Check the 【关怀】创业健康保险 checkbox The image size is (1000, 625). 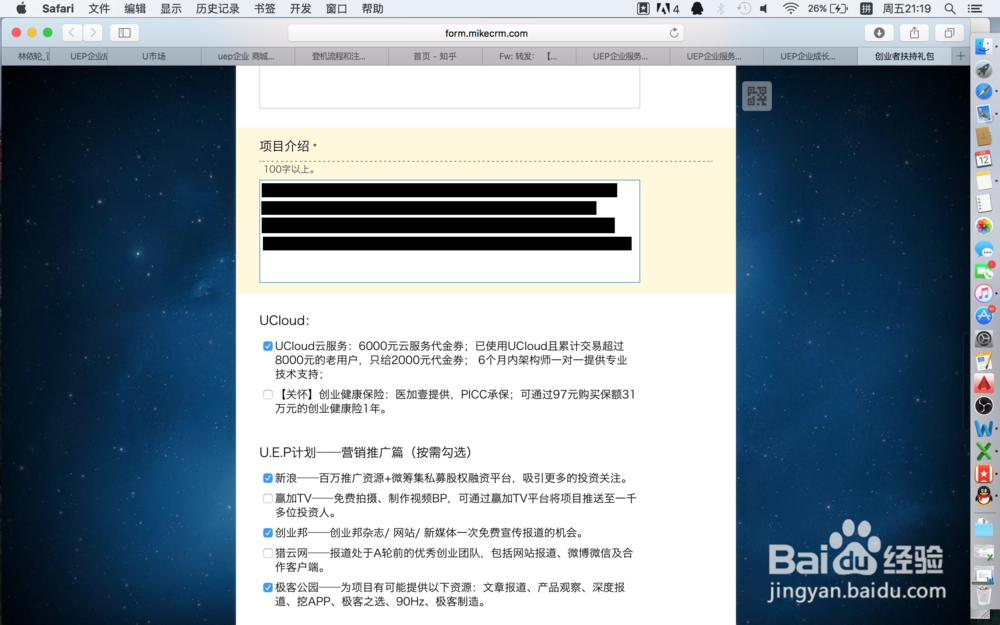(x=268, y=395)
